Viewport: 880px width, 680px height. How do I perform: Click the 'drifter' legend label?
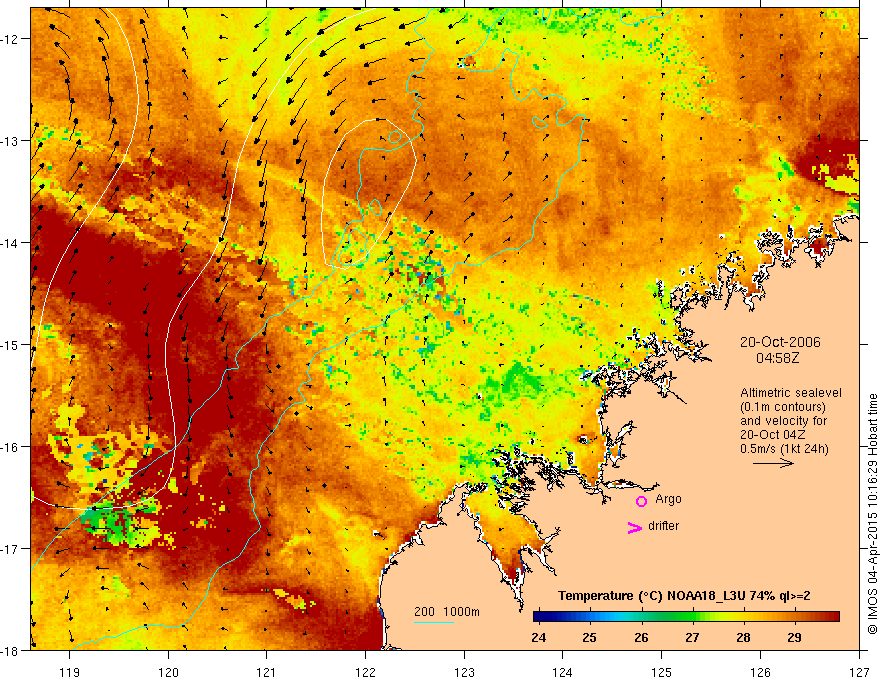click(x=663, y=526)
